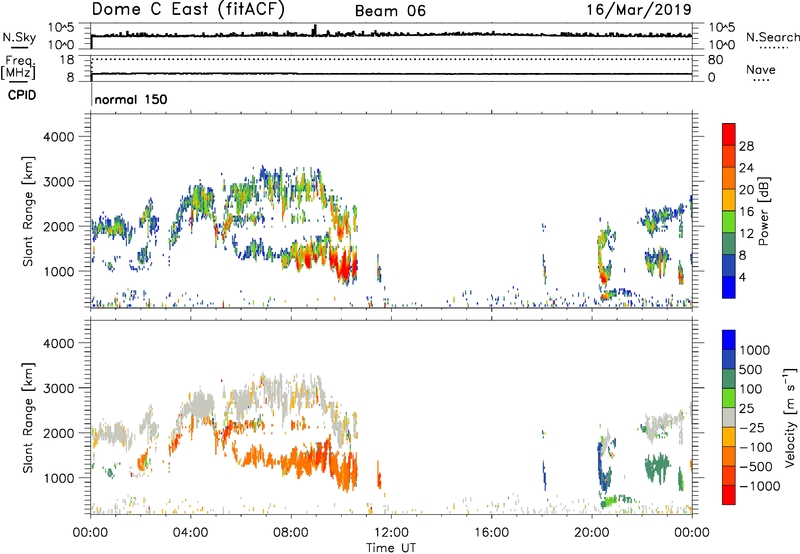Click the 'CPID' label
Image resolution: width=800 pixels, height=554 pixels.
click(22, 95)
